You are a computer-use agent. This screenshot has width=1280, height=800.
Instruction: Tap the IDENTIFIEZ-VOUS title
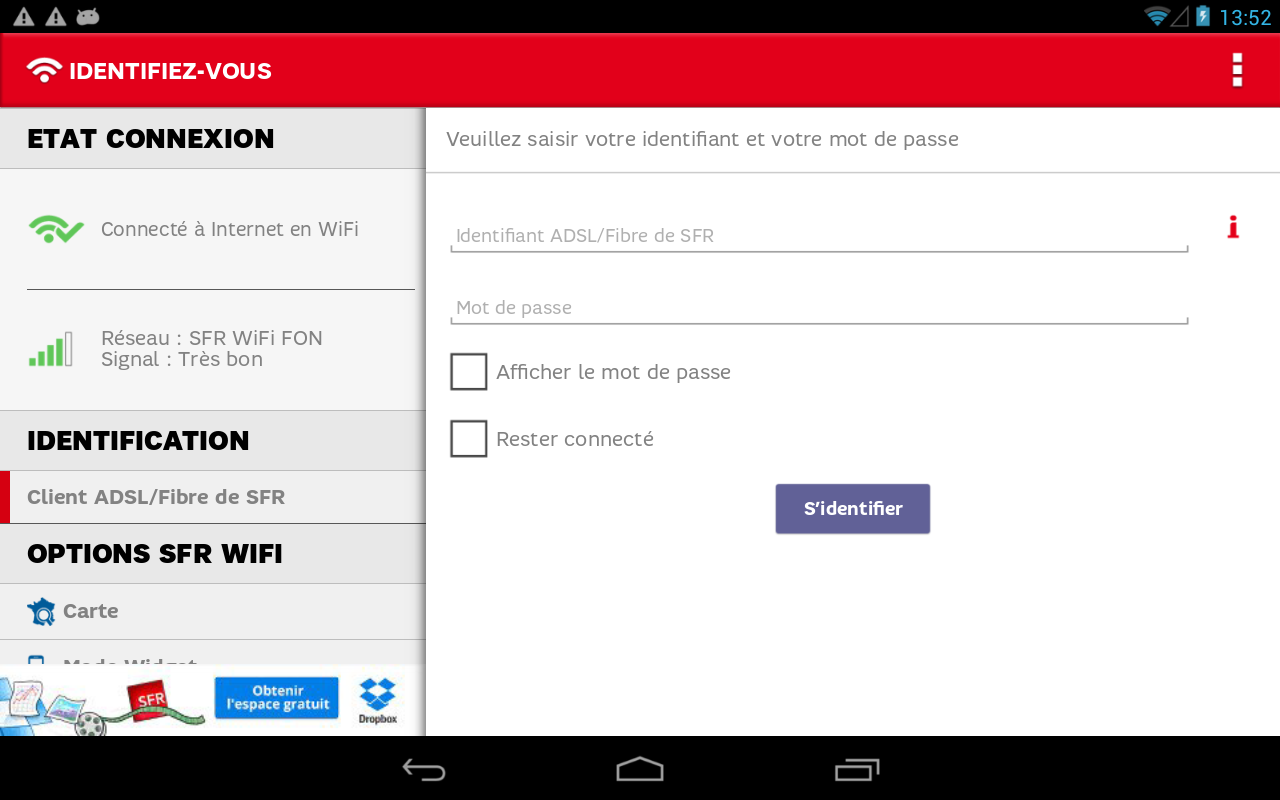(x=170, y=71)
